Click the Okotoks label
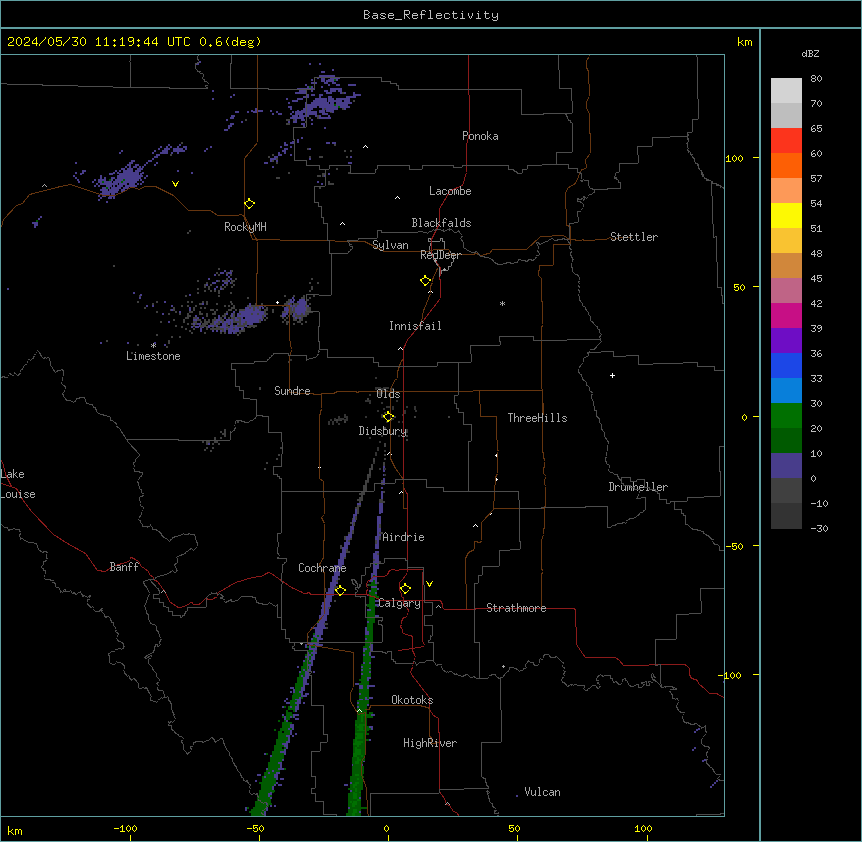The image size is (862, 842). pyautogui.click(x=412, y=700)
